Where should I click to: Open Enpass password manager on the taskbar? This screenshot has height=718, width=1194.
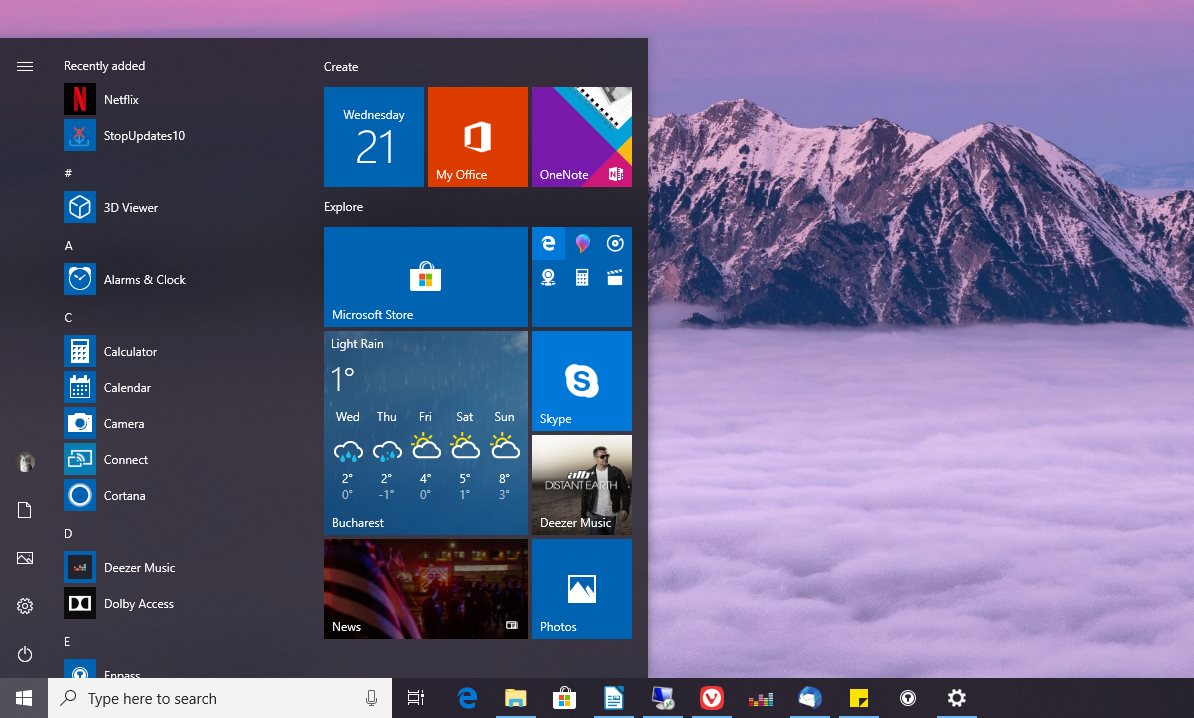(x=908, y=698)
